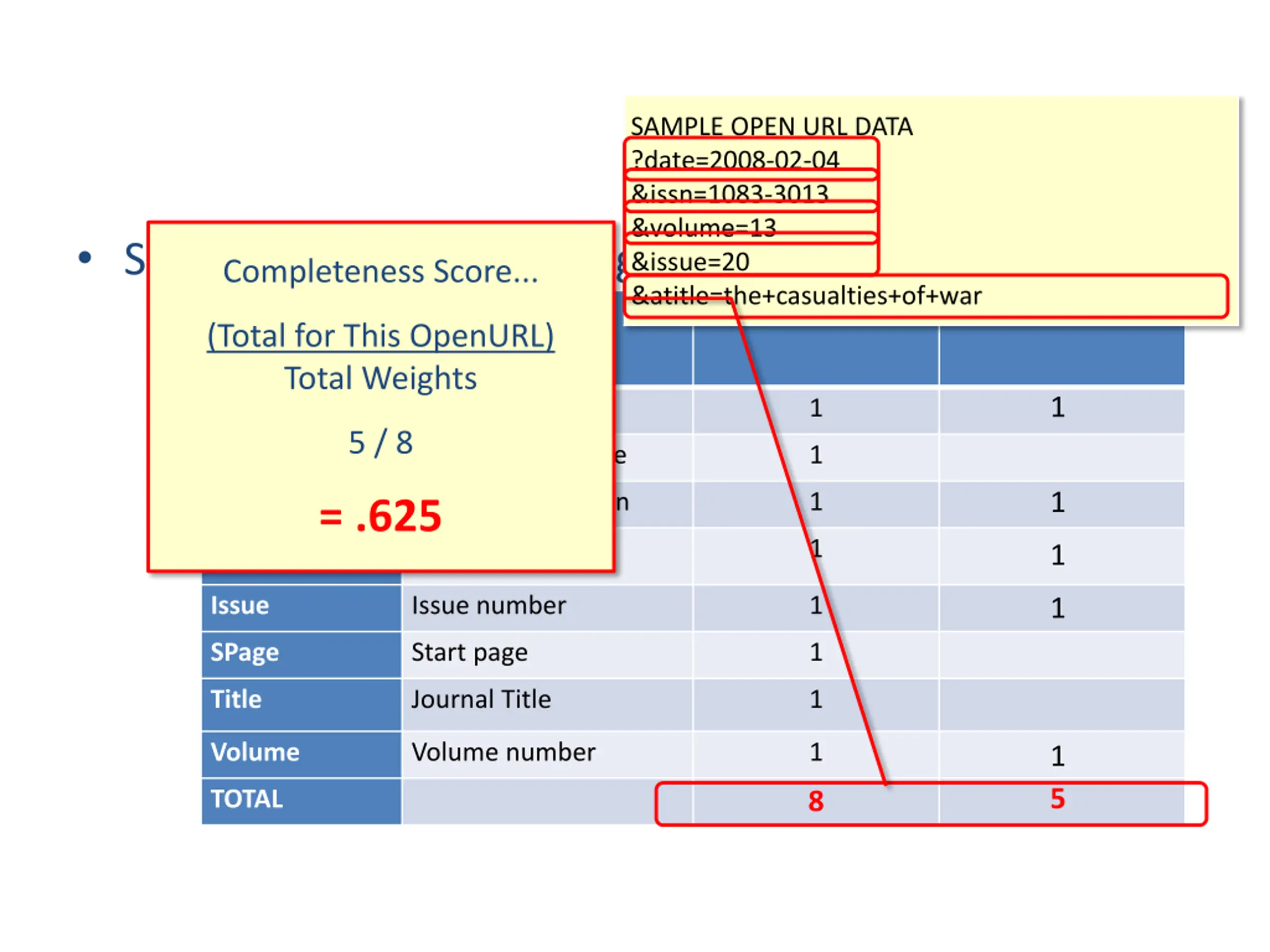Click the 'Total Weights' label
Screen dimensions: 1270x952
[381, 378]
